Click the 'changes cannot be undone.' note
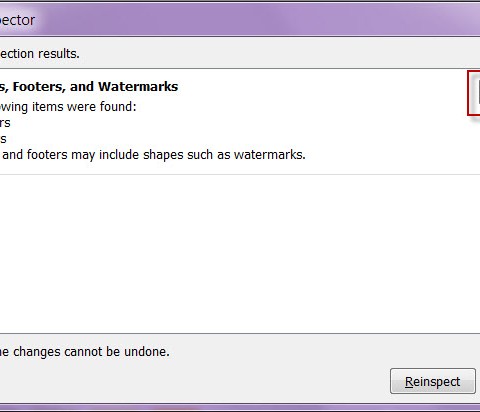 click(x=85, y=352)
